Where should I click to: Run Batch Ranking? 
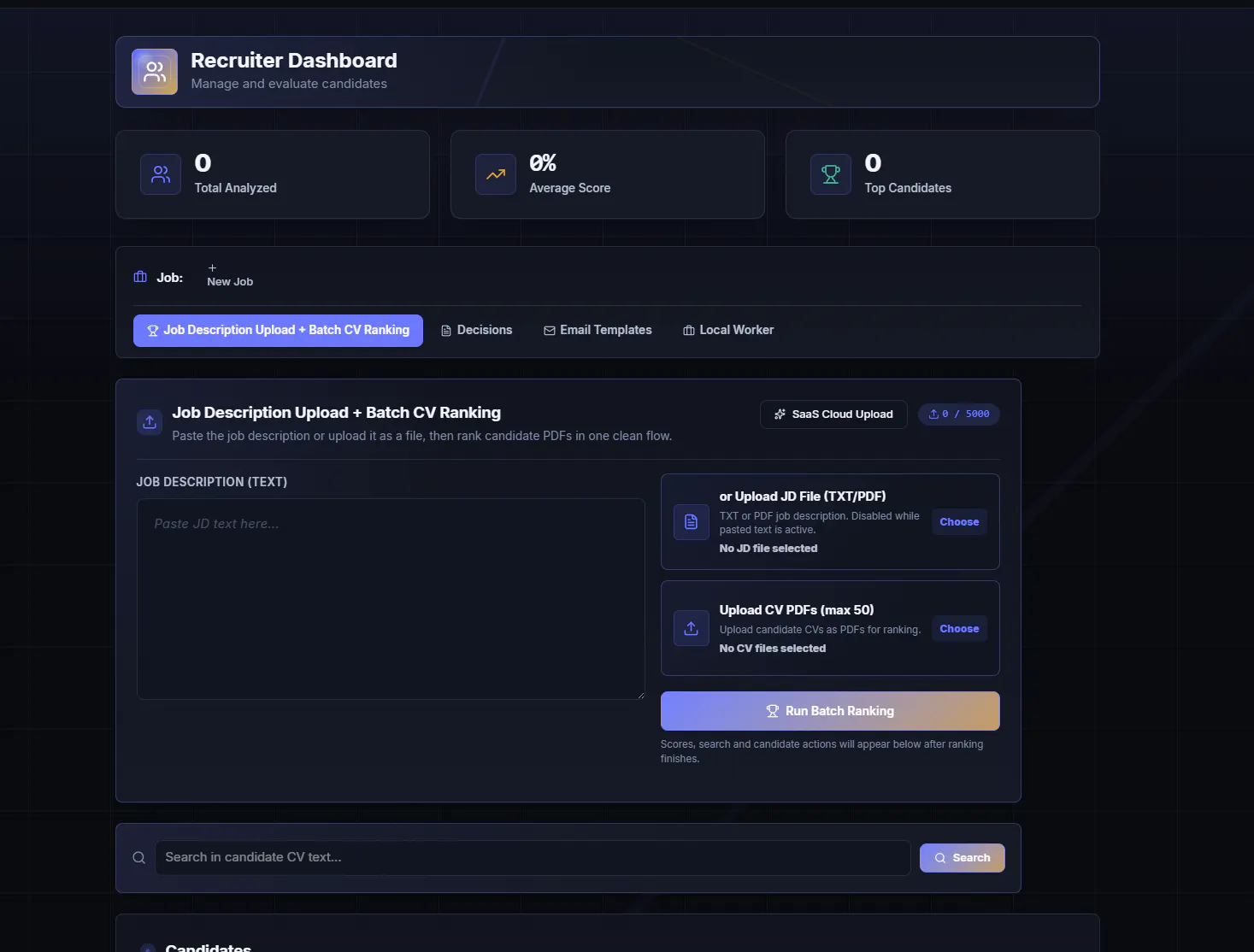[x=830, y=711]
